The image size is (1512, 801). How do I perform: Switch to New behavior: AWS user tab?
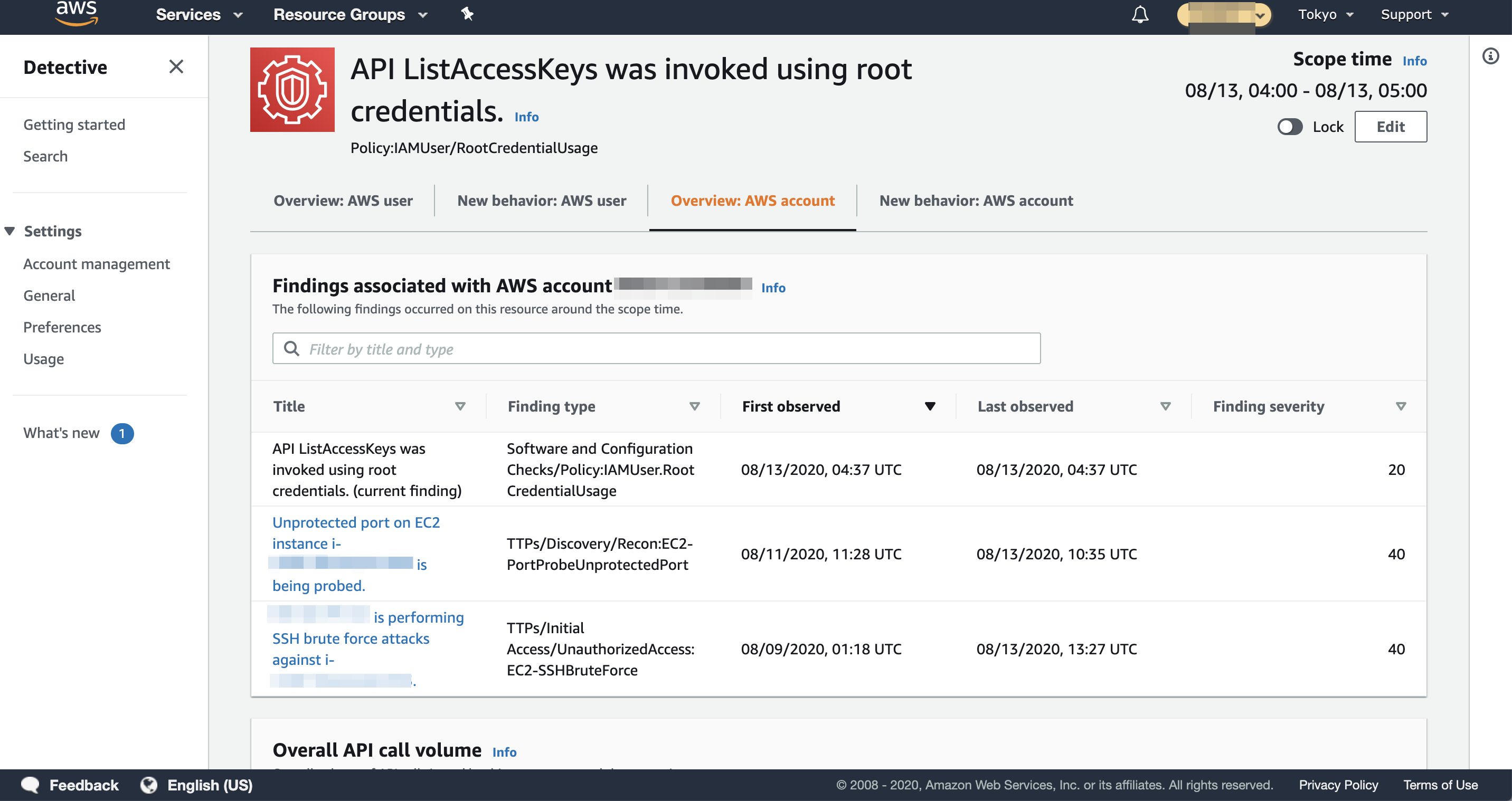[542, 201]
